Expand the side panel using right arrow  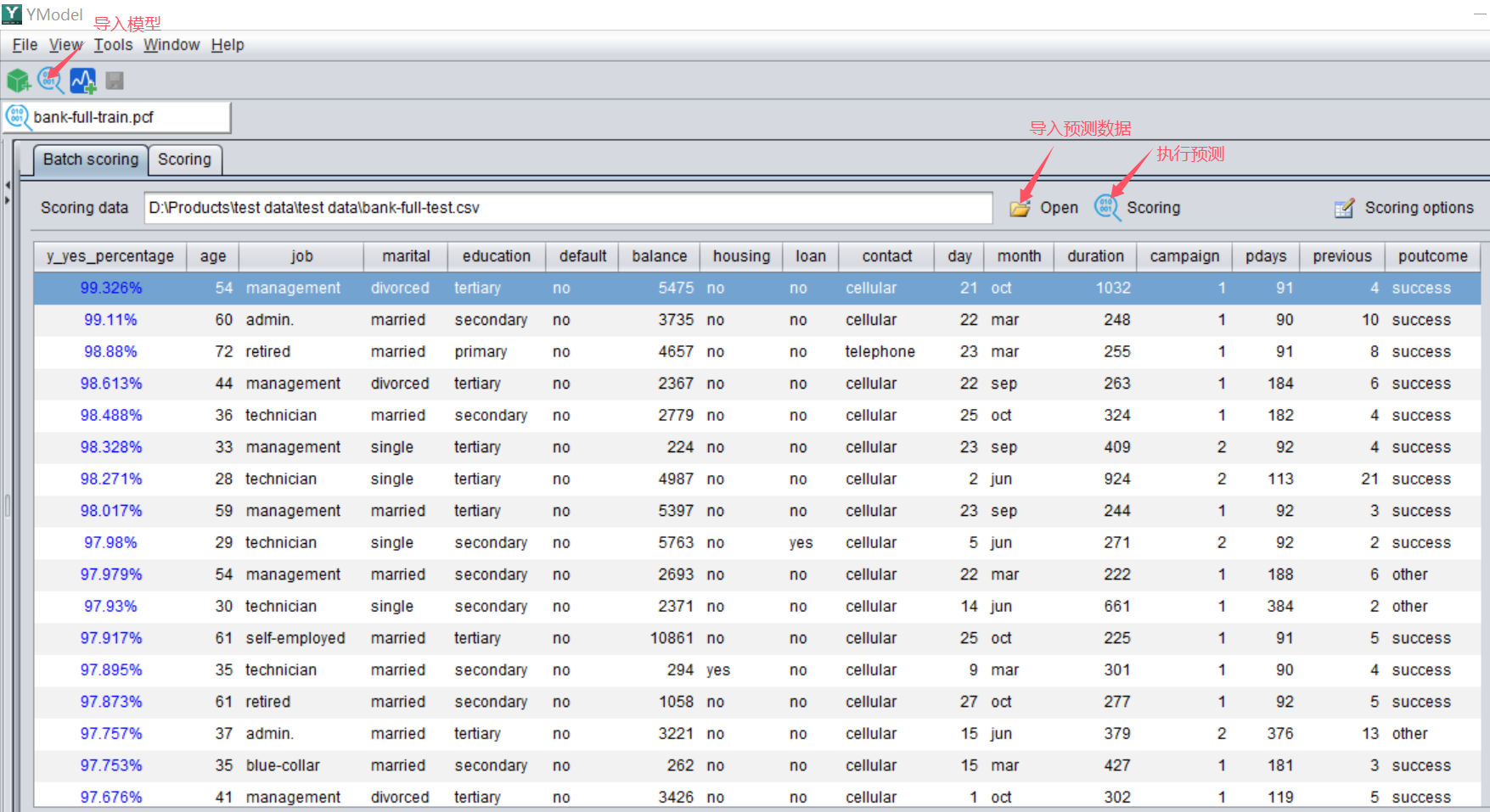[x=7, y=200]
